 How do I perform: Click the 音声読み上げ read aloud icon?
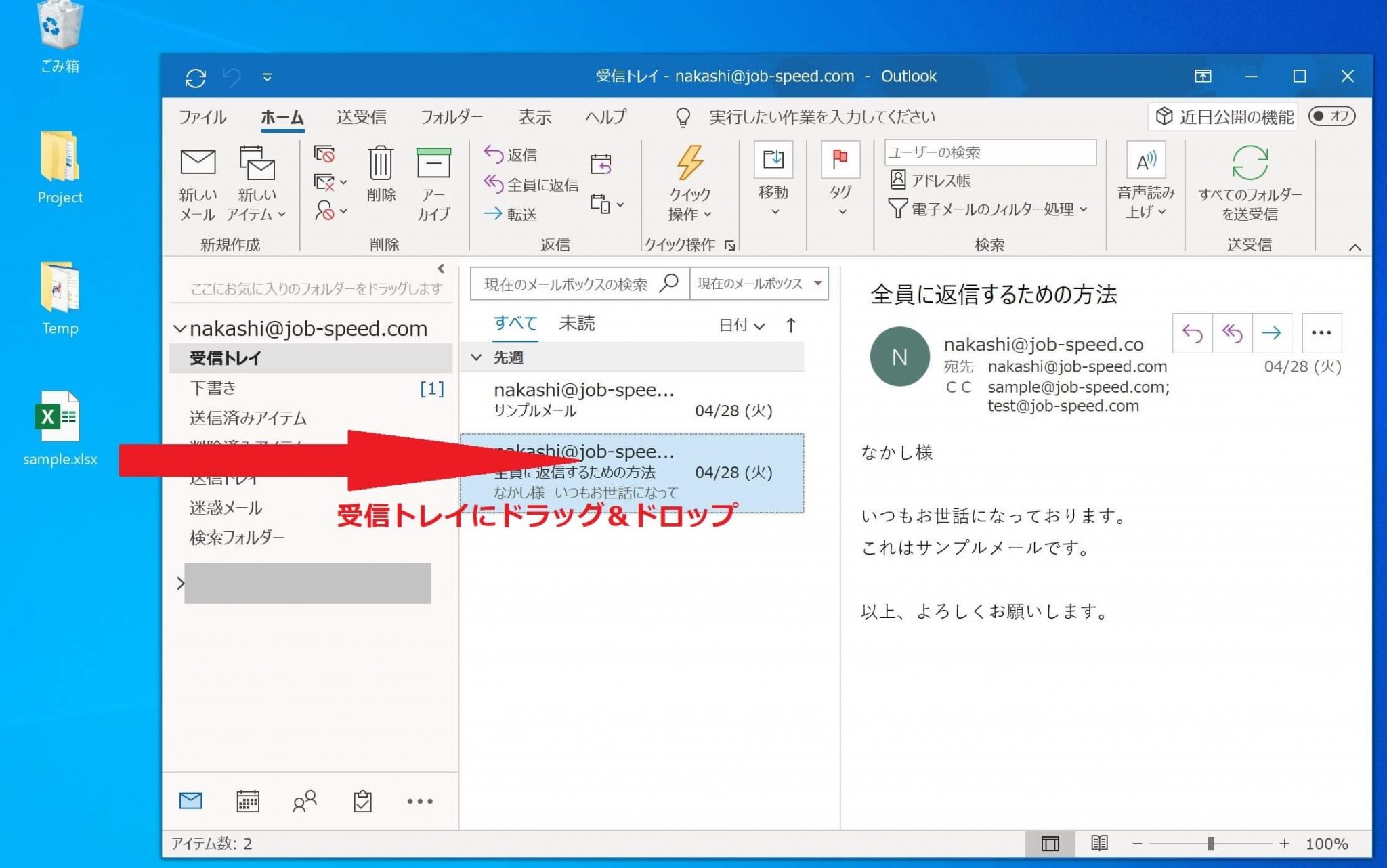1146,161
